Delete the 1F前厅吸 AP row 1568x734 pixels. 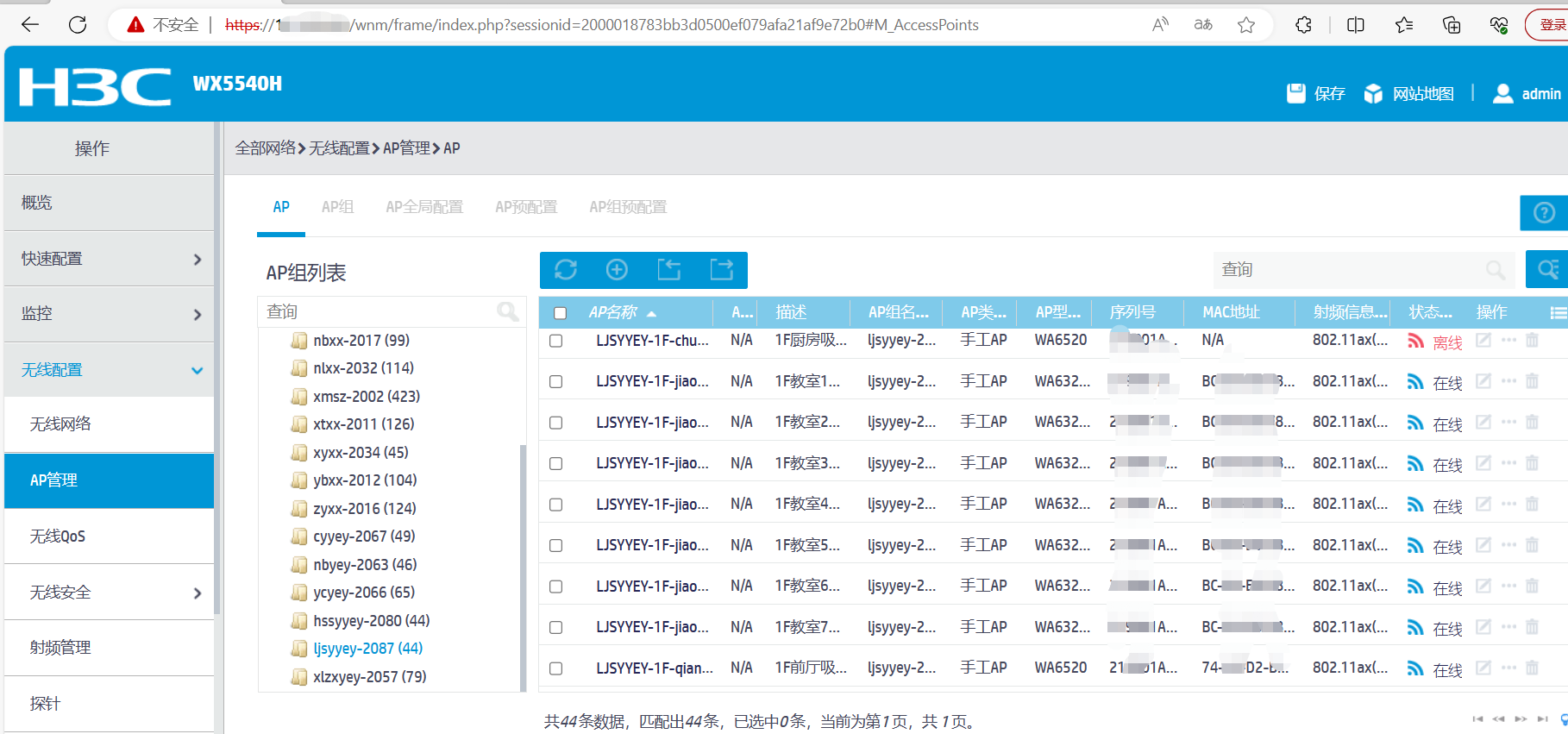click(x=1532, y=668)
